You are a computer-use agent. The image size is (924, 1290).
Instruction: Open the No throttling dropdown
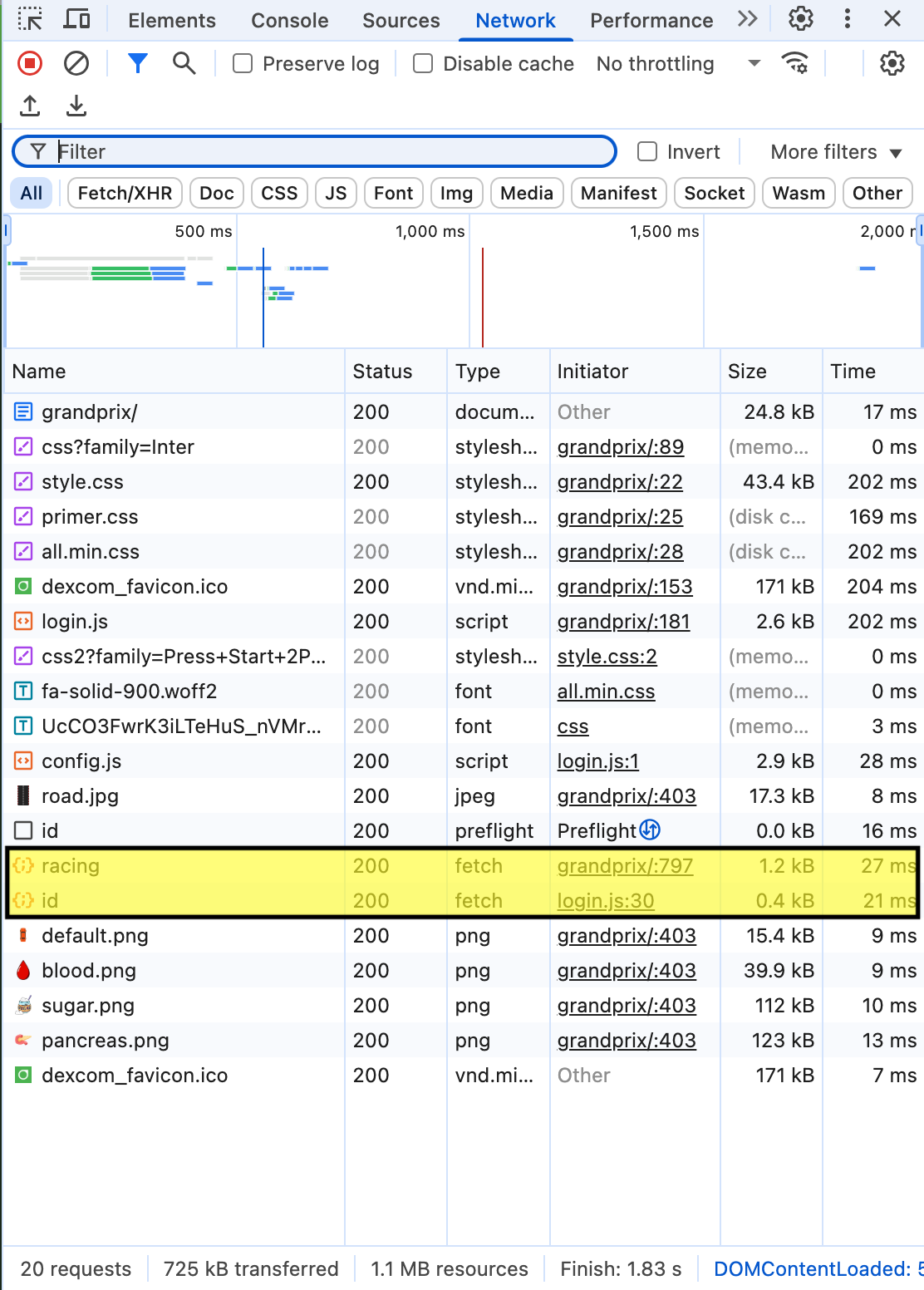(x=678, y=64)
